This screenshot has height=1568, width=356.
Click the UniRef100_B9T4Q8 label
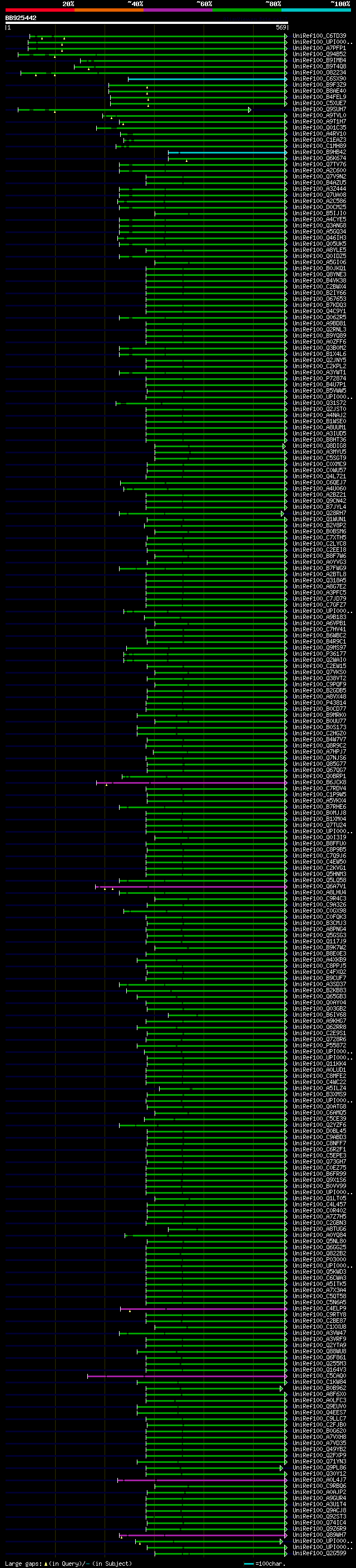coord(319,66)
